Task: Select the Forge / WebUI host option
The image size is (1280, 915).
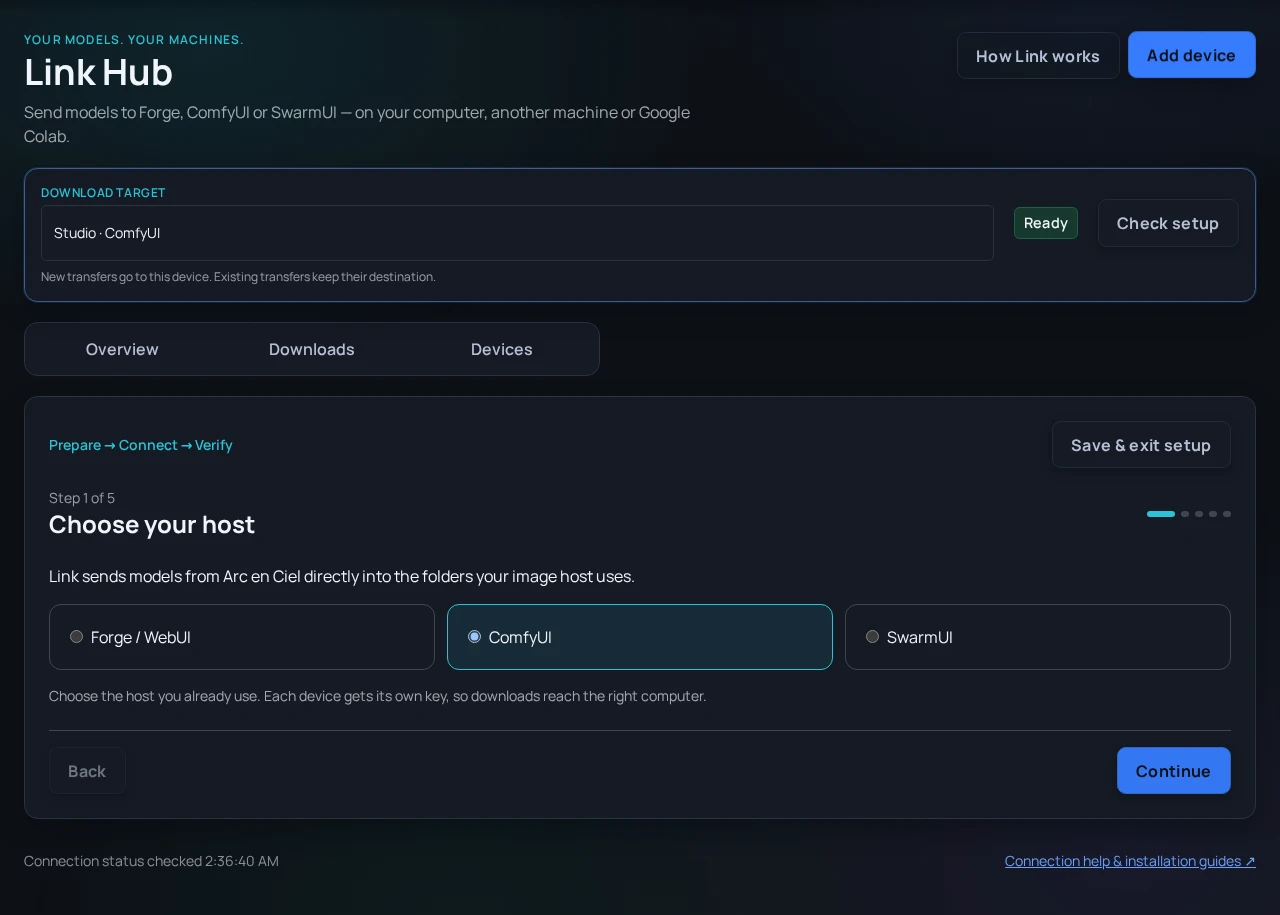Action: (242, 637)
